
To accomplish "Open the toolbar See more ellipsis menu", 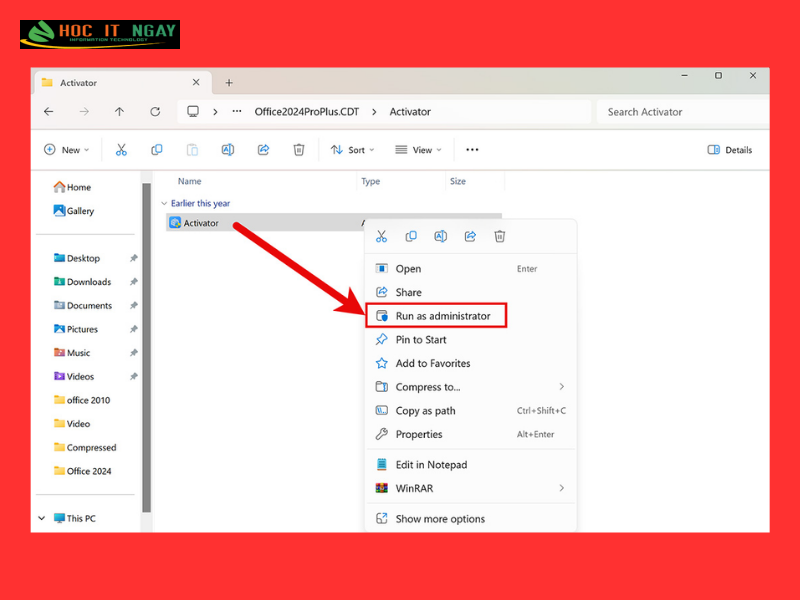I will 472,149.
